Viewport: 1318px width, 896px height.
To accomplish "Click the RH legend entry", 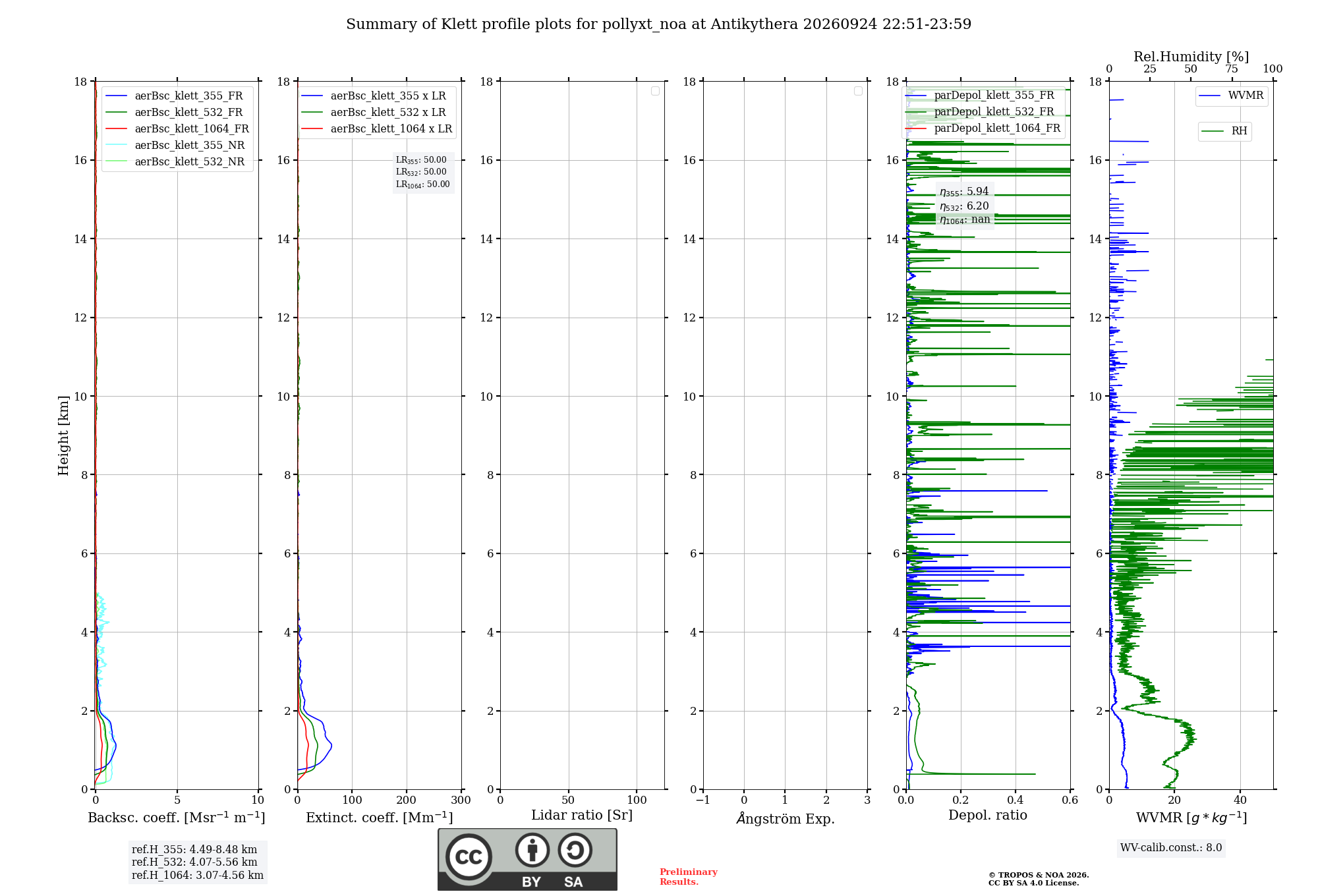I will [x=1224, y=131].
